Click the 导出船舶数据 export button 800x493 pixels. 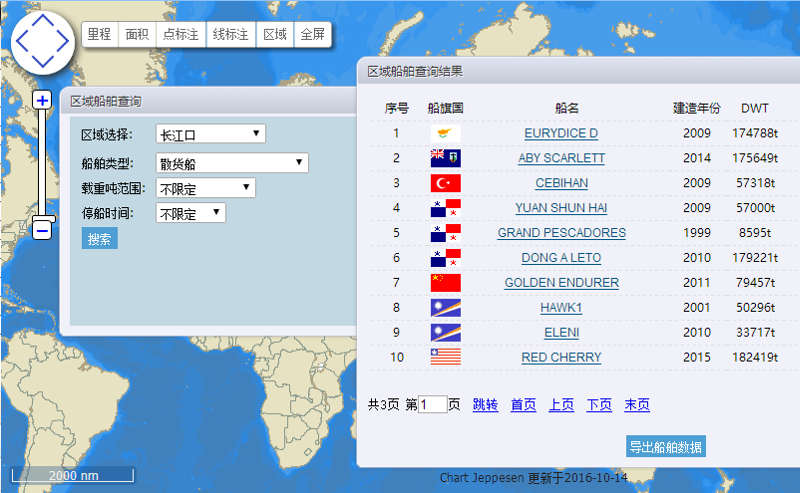(665, 447)
